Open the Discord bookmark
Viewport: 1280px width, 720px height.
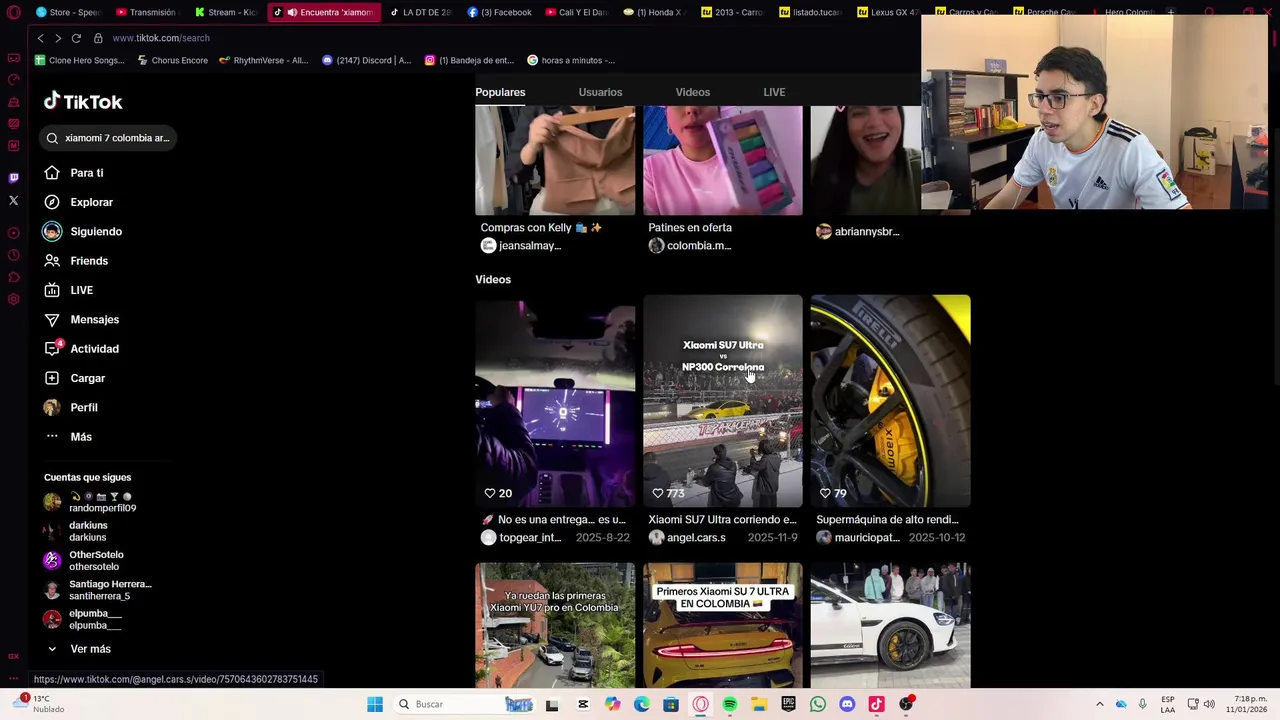pyautogui.click(x=366, y=60)
